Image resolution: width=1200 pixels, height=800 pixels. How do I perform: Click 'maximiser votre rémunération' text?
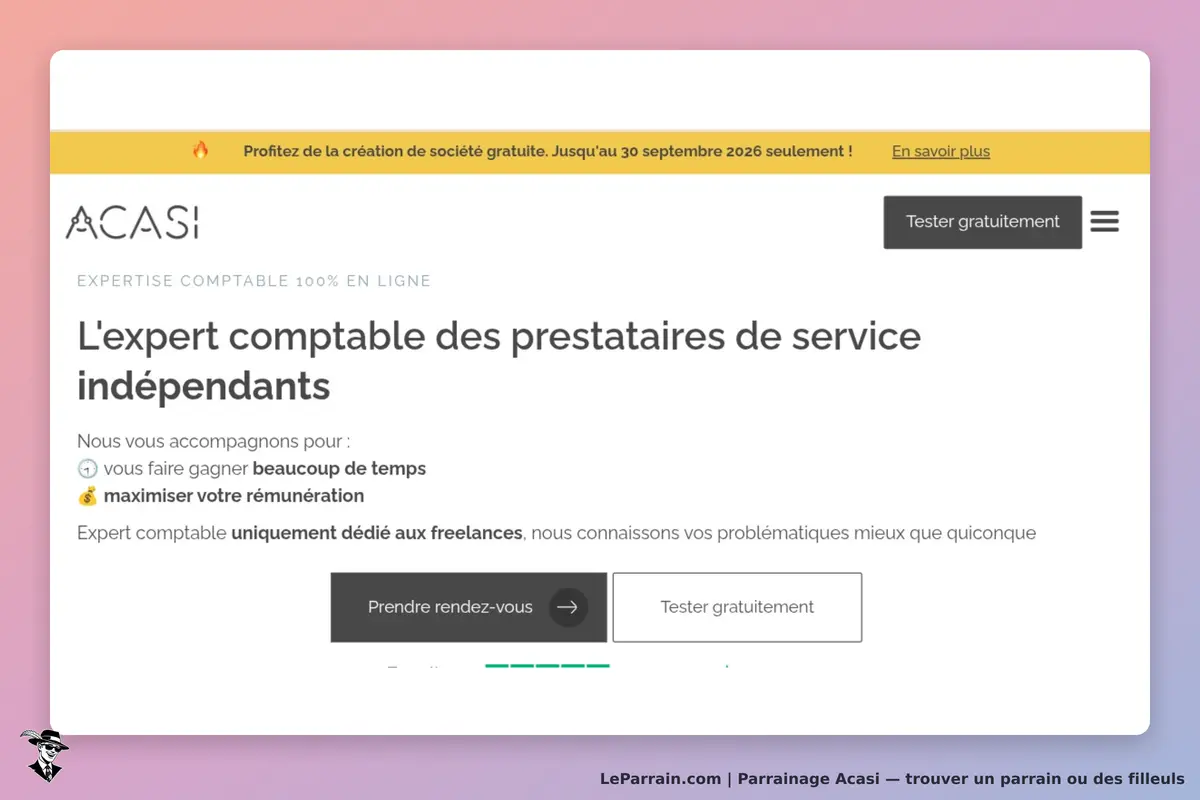tap(234, 496)
